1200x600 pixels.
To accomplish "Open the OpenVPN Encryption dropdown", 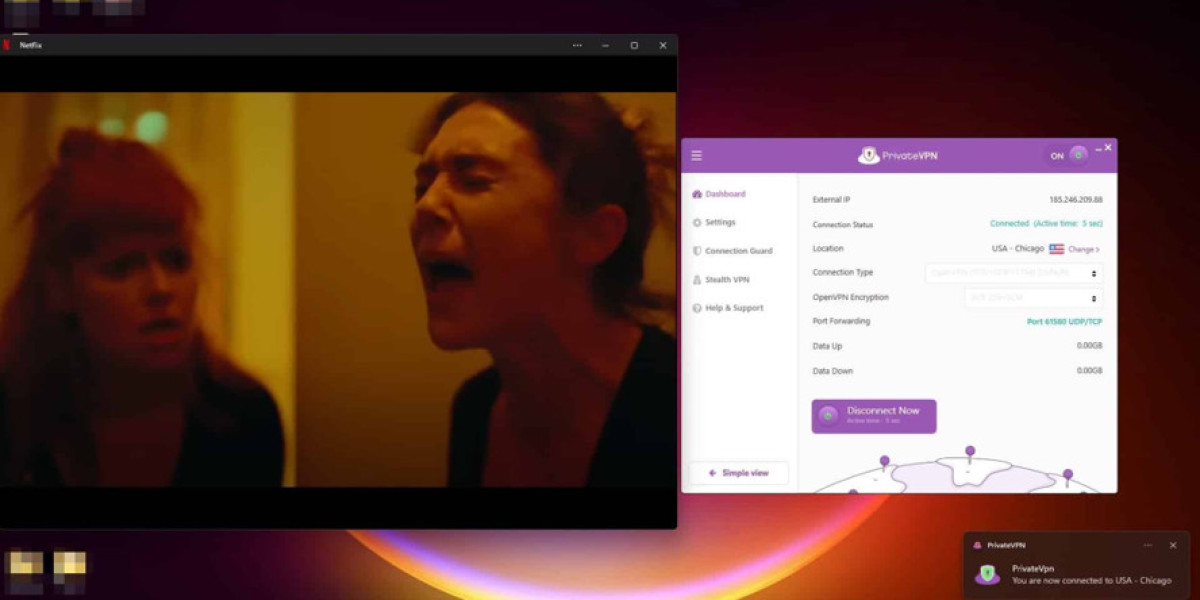I will tap(1033, 298).
